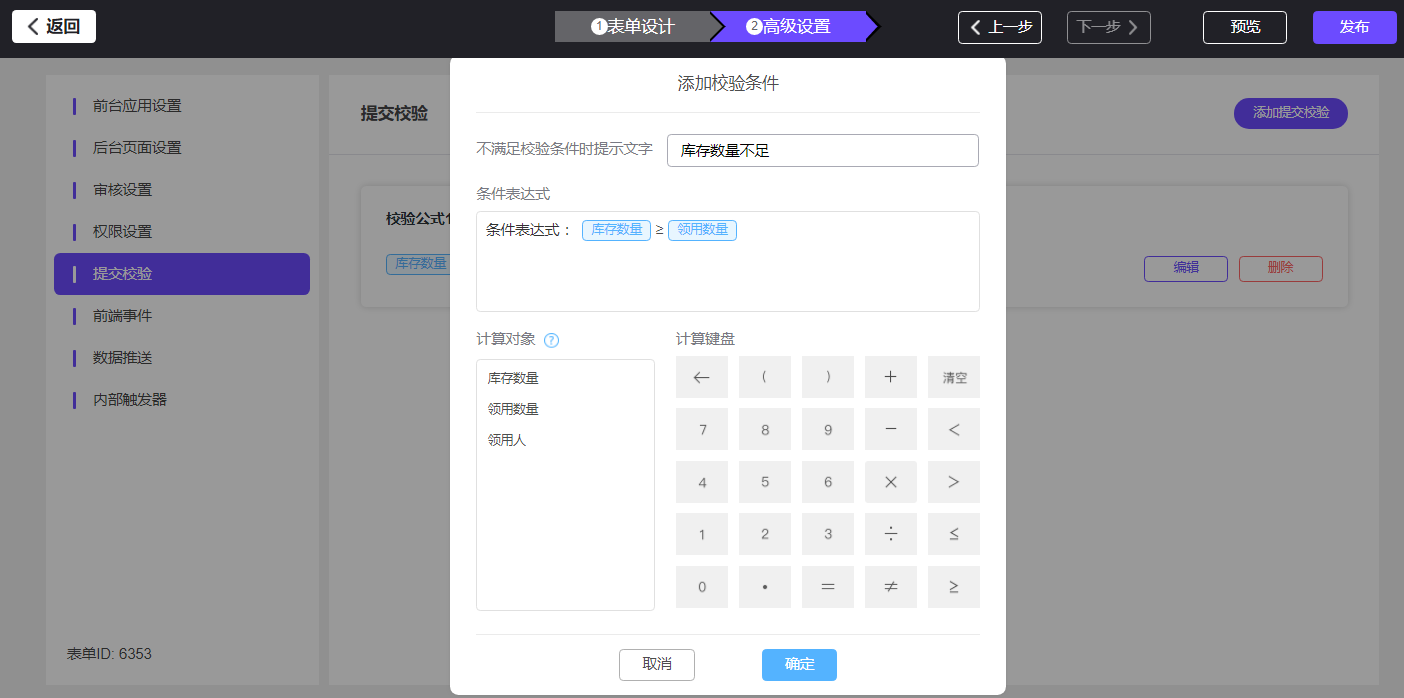
Task: Select 领用人 in the 计算对象 list
Action: click(507, 439)
